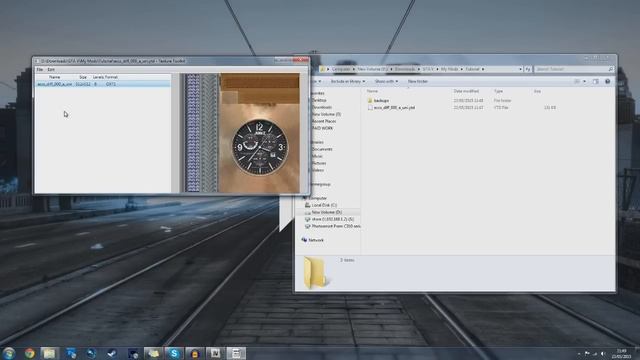This screenshot has height=360, width=640.
Task: Select the Photosmart network device in the sidebar
Action: [x=336, y=226]
